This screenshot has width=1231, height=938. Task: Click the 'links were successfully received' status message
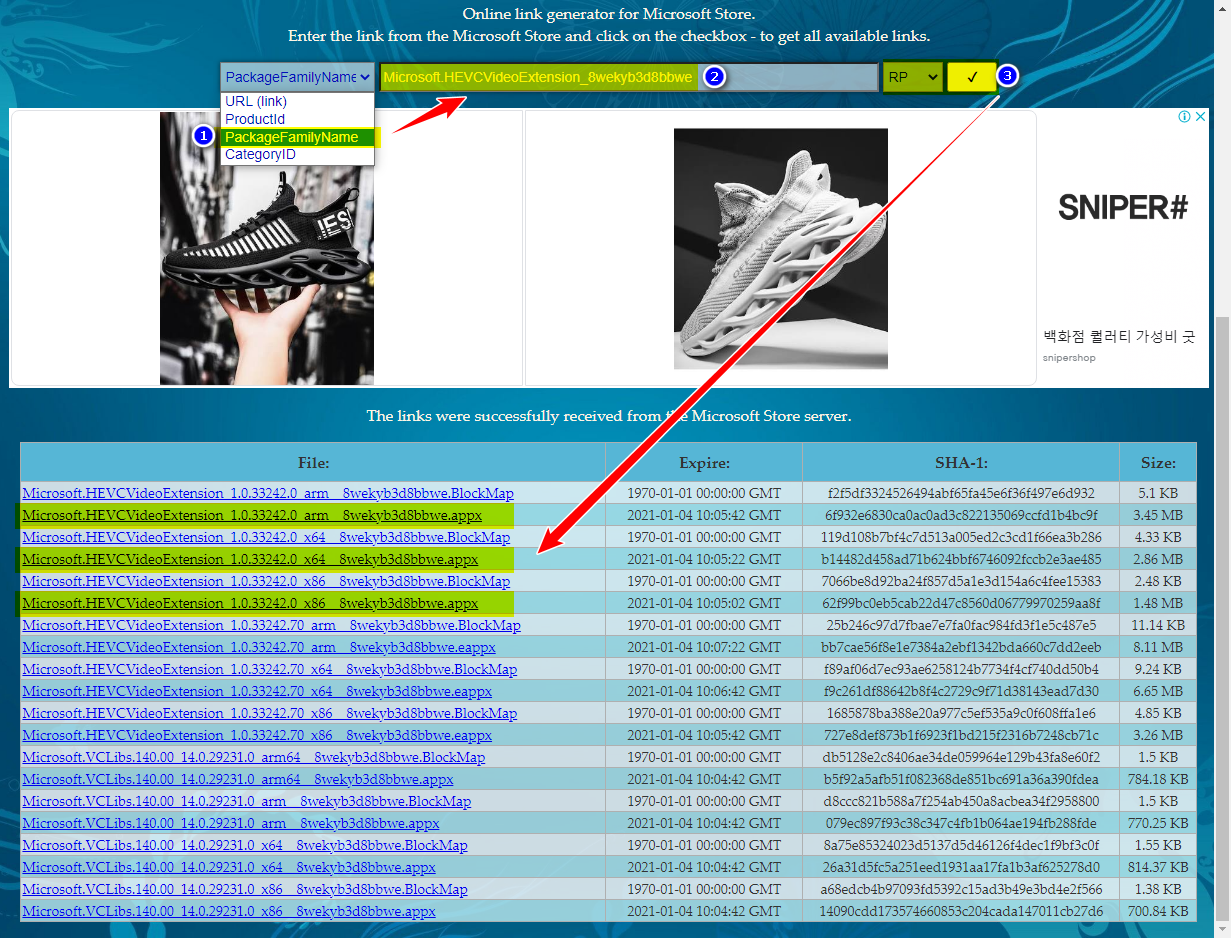tap(609, 415)
